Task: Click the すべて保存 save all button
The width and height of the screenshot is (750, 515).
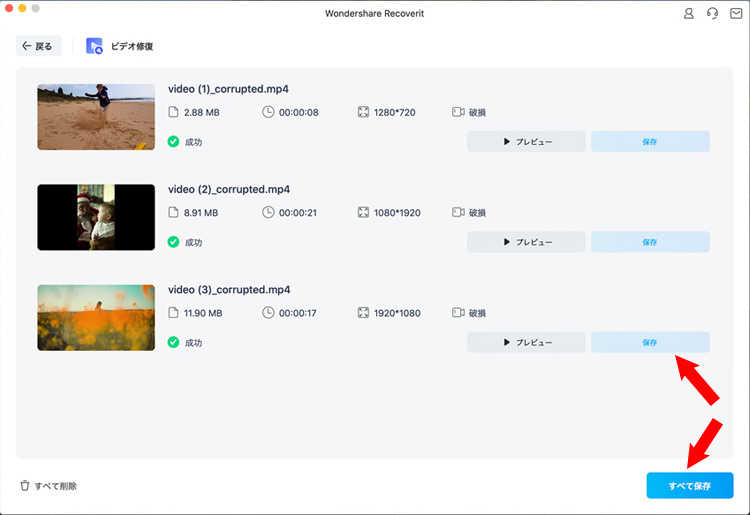Action: click(x=690, y=486)
